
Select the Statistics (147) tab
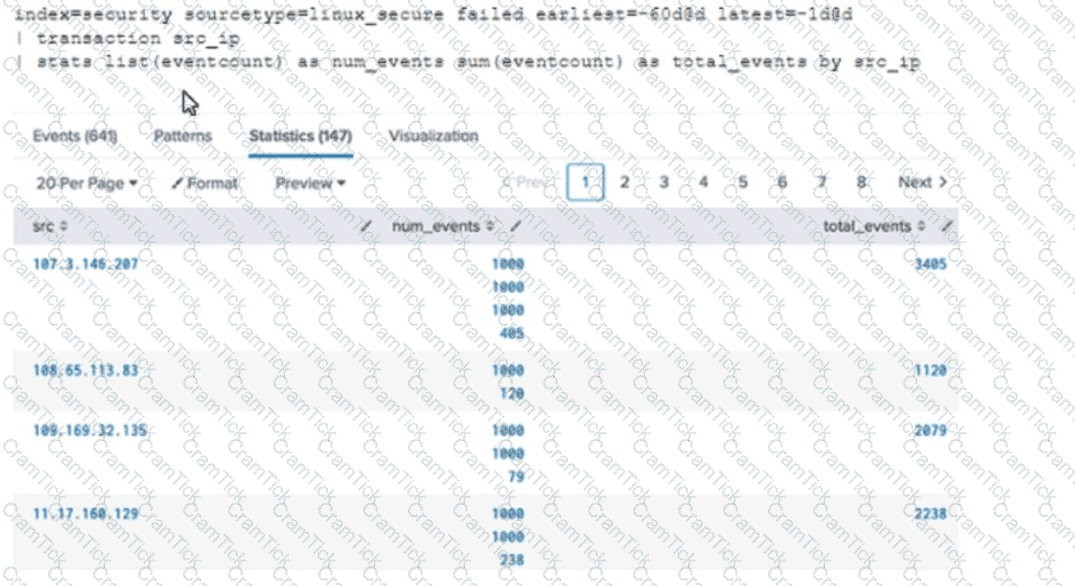pos(300,136)
